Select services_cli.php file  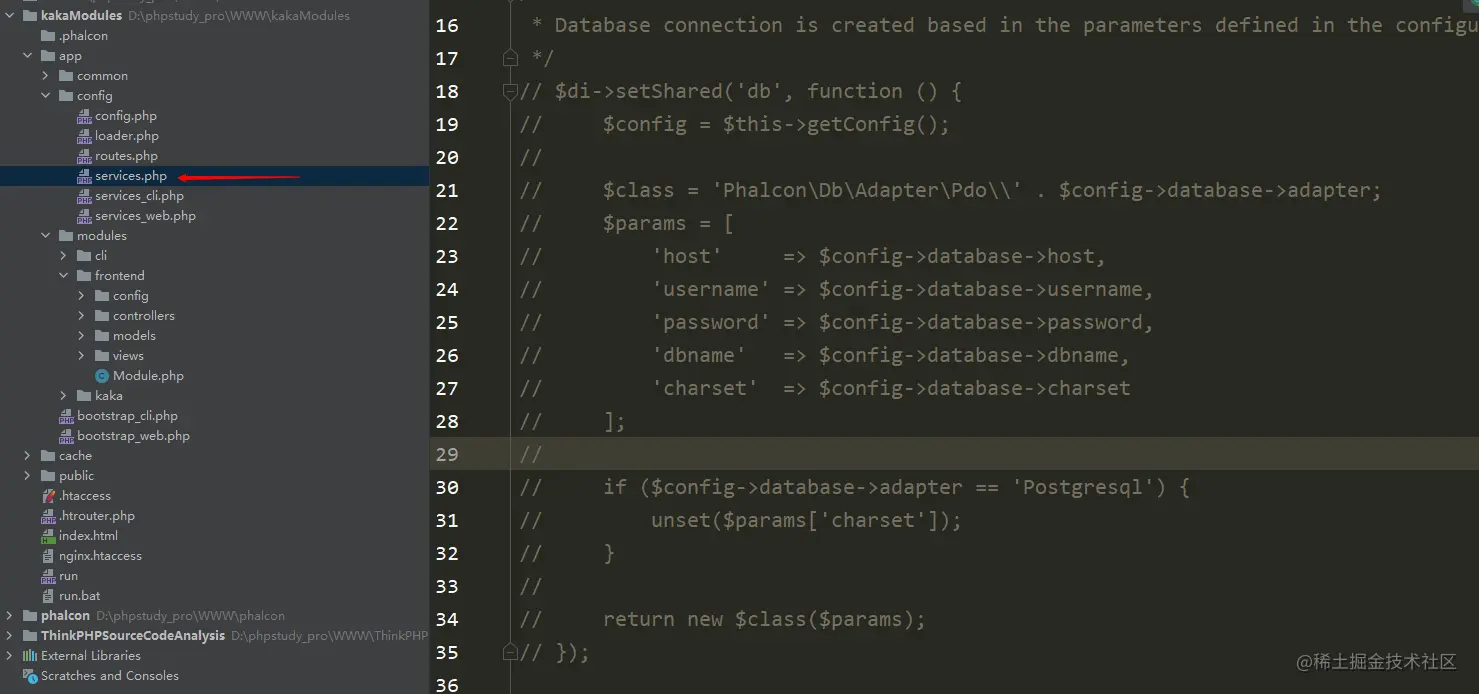[x=140, y=196]
